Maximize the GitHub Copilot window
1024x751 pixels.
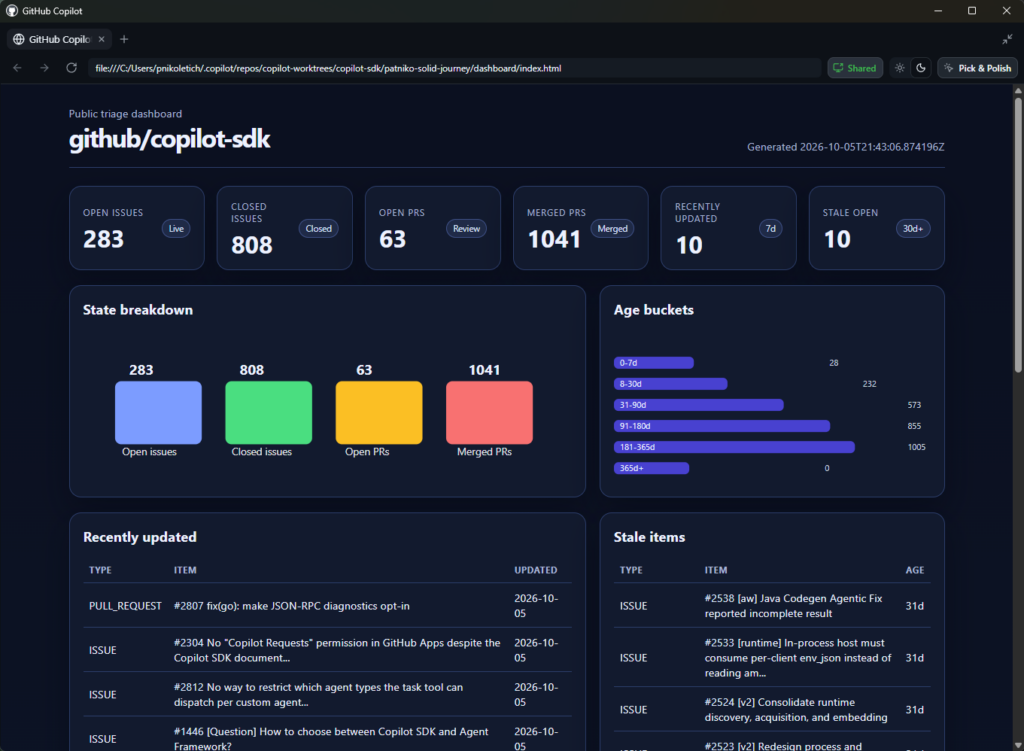point(972,11)
